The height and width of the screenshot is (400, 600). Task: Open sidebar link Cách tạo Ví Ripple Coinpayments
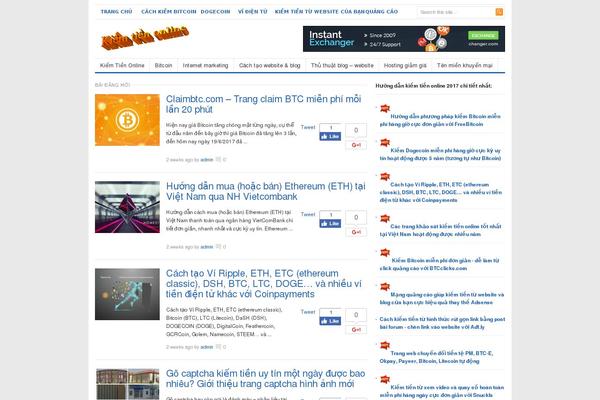click(441, 192)
